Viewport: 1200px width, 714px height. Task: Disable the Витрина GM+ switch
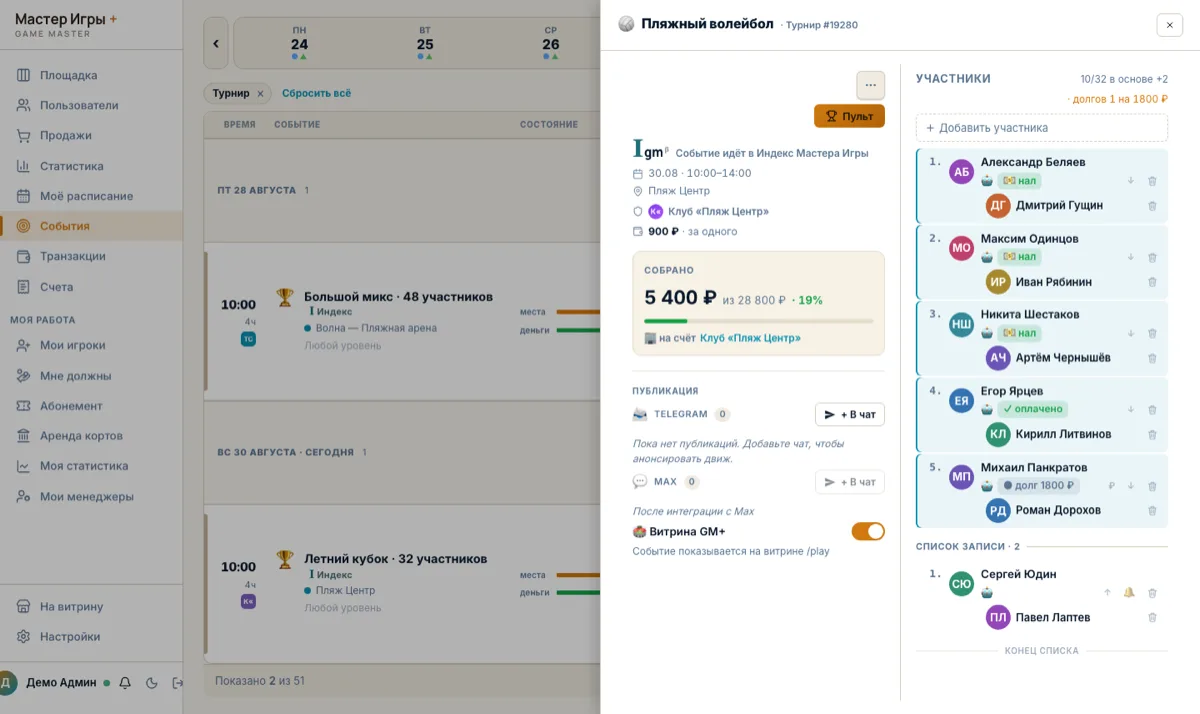(868, 531)
